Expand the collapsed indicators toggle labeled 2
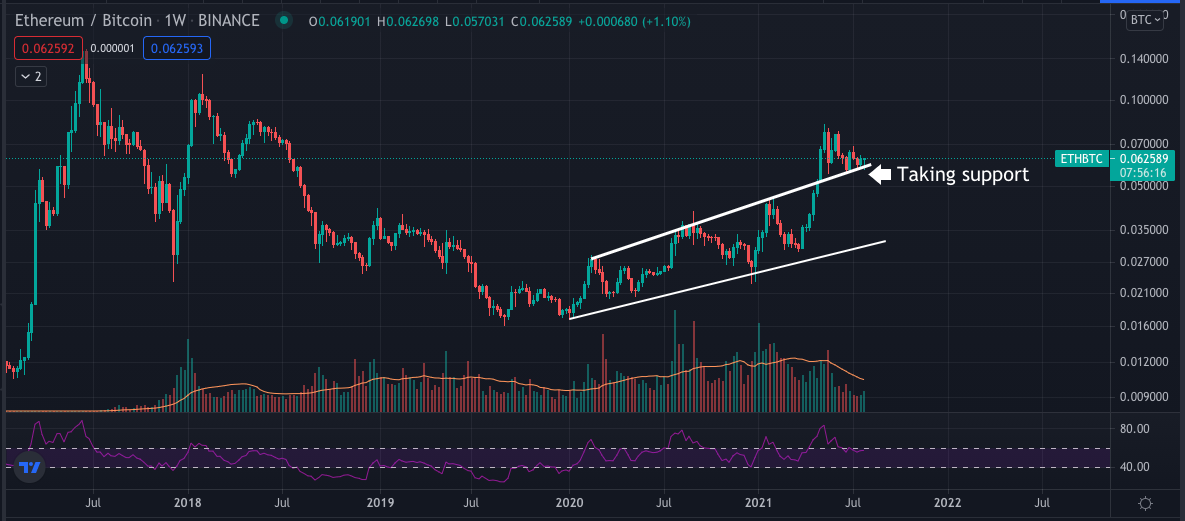Image resolution: width=1185 pixels, height=521 pixels. tap(31, 76)
